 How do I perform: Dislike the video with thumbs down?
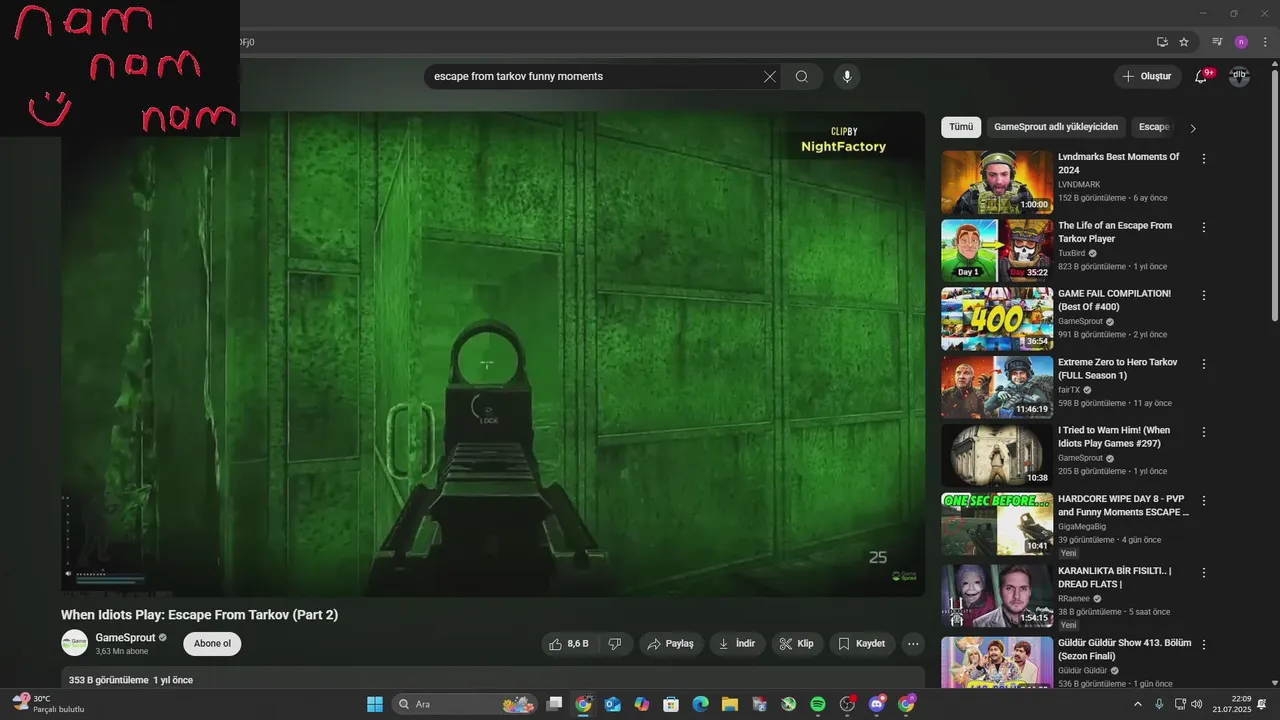pyautogui.click(x=615, y=644)
